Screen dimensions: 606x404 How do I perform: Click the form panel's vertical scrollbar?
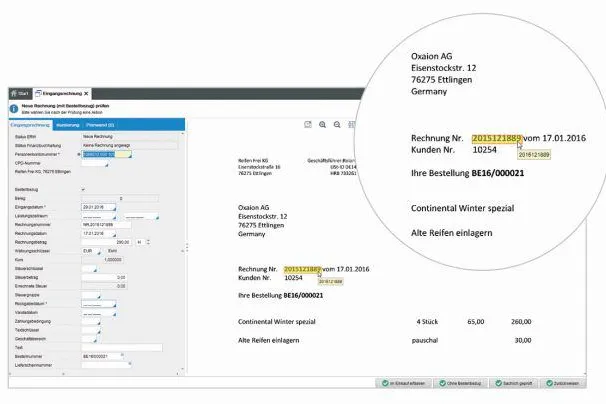point(183,251)
